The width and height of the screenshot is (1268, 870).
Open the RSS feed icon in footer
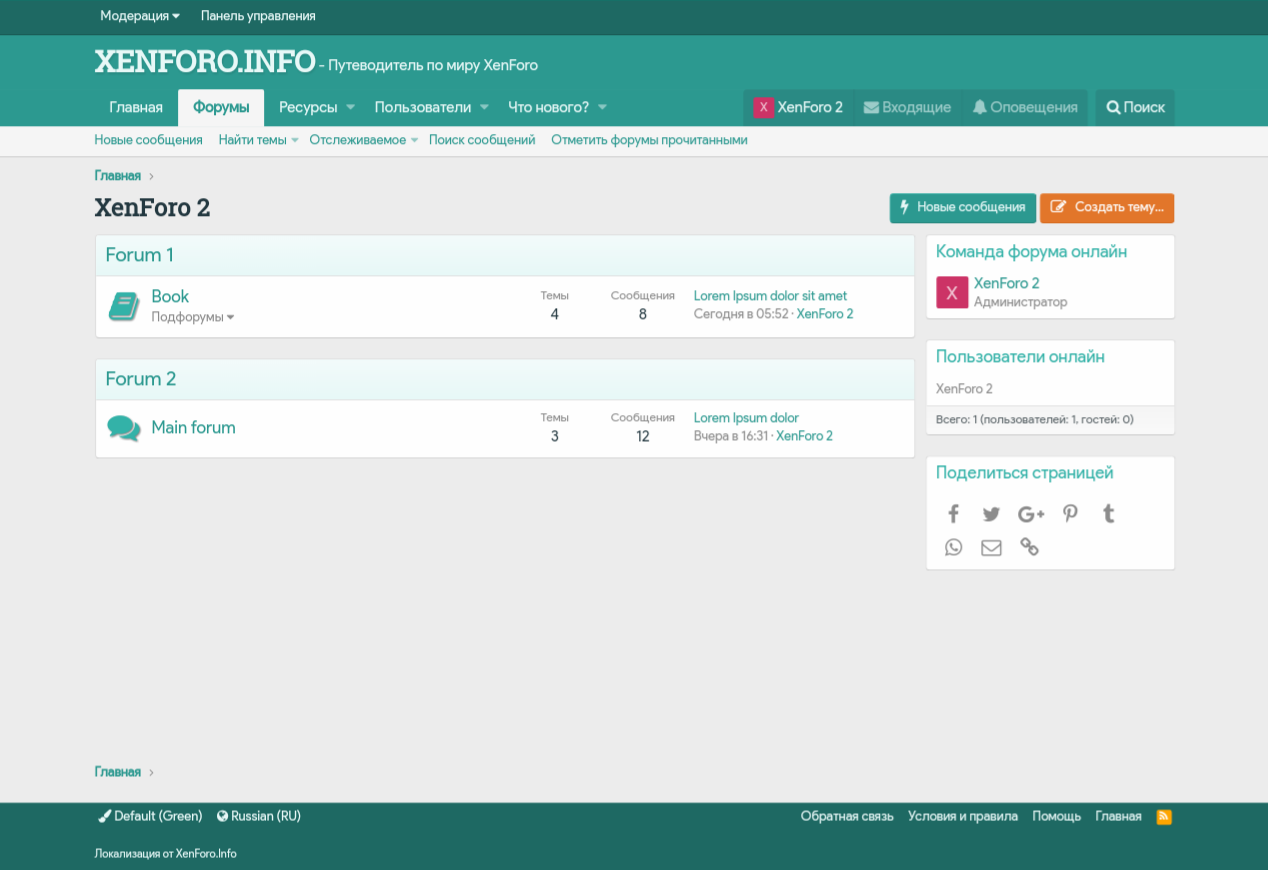tap(1163, 816)
